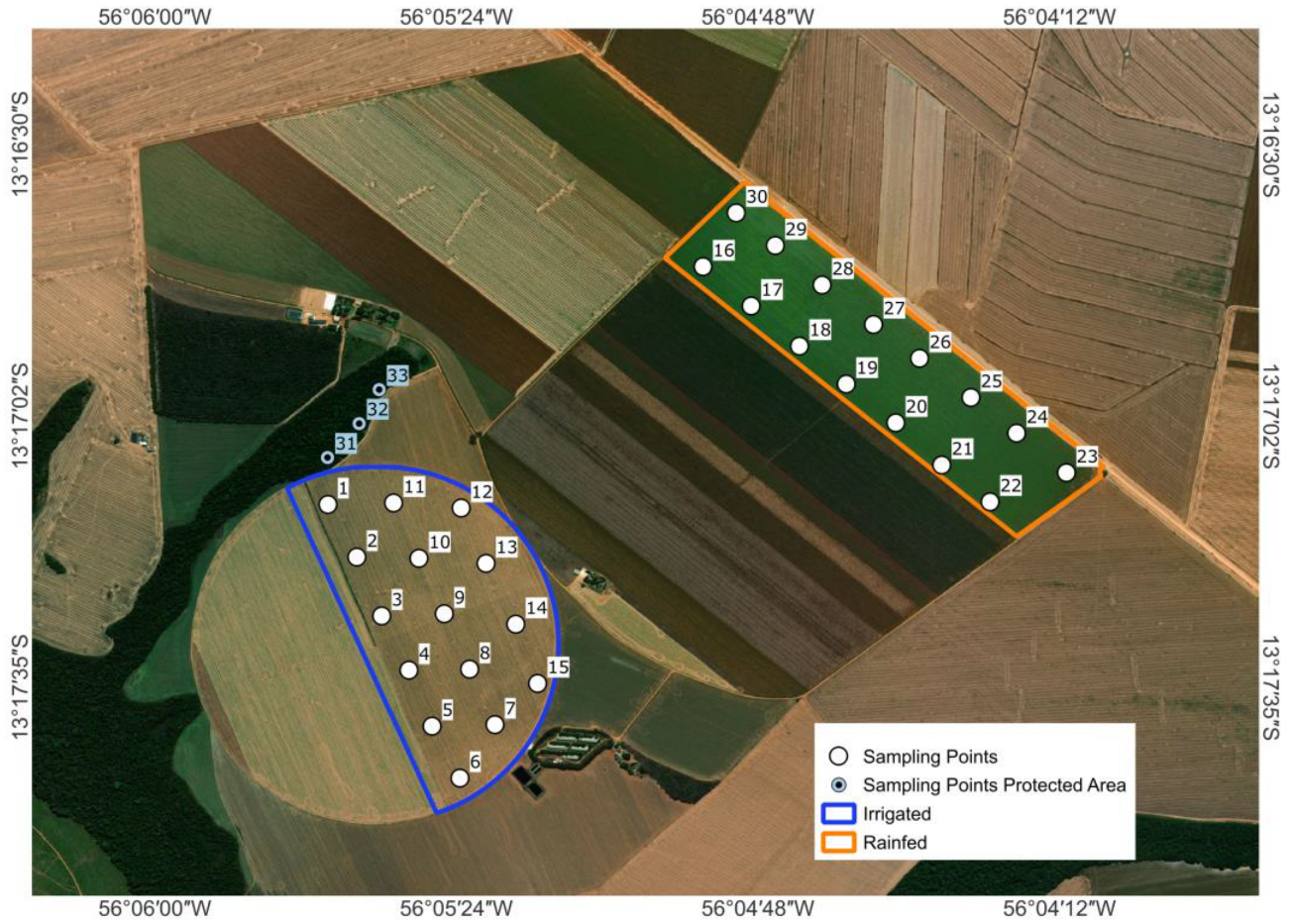Click protected area point 33 marker
This screenshot has height=924, width=1290.
(379, 390)
